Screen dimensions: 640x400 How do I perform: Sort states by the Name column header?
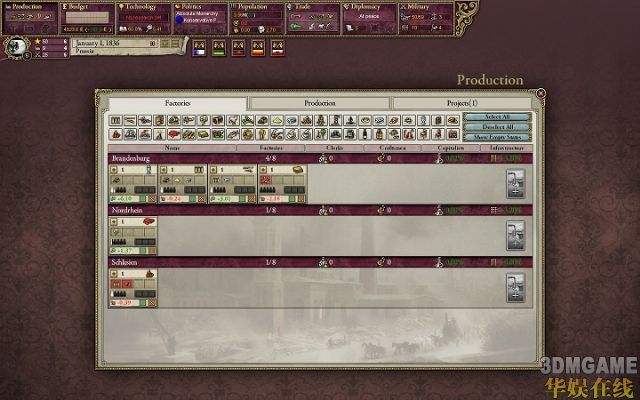point(172,148)
